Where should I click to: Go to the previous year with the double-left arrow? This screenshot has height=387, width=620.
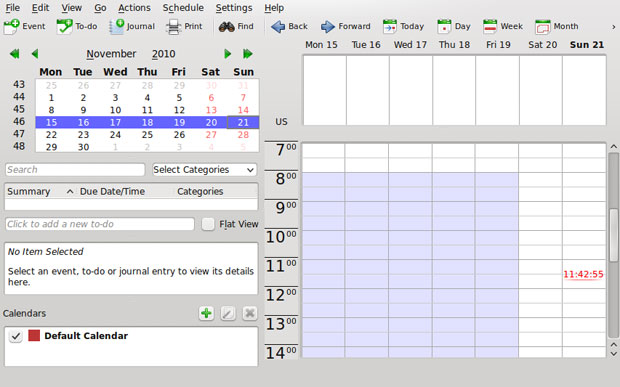point(15,54)
